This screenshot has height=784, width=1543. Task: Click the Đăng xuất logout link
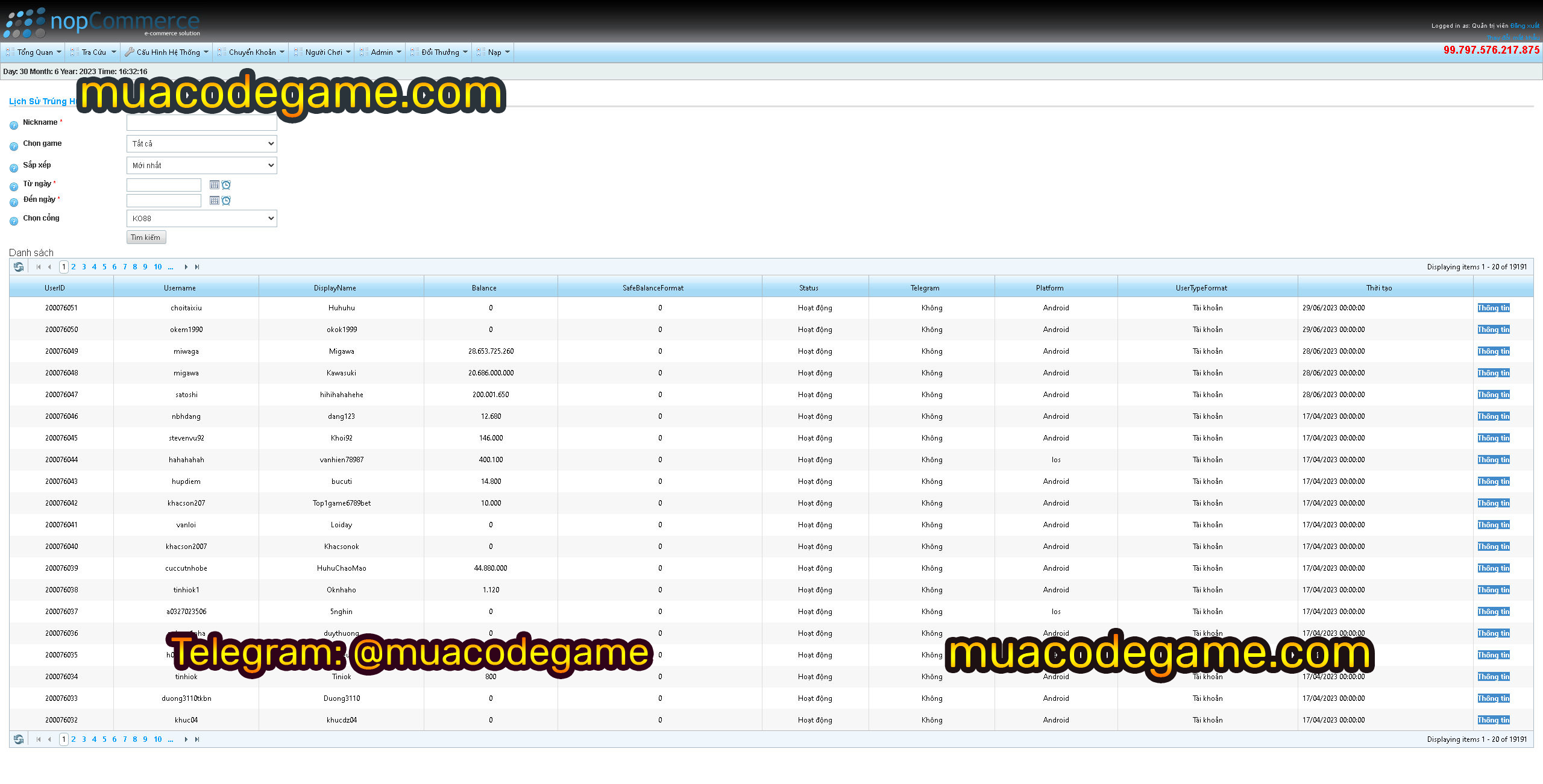[1524, 26]
